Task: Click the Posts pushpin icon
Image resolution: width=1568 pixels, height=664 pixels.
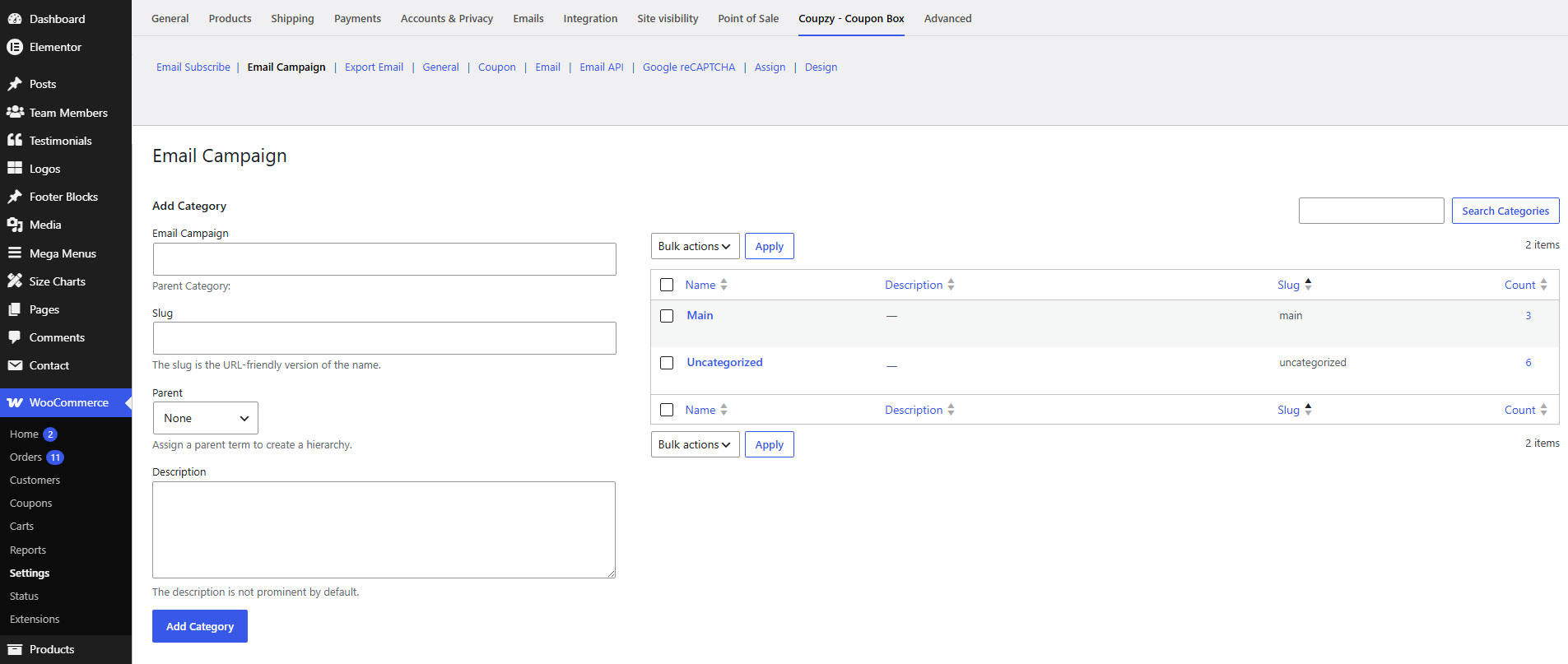Action: [x=15, y=84]
